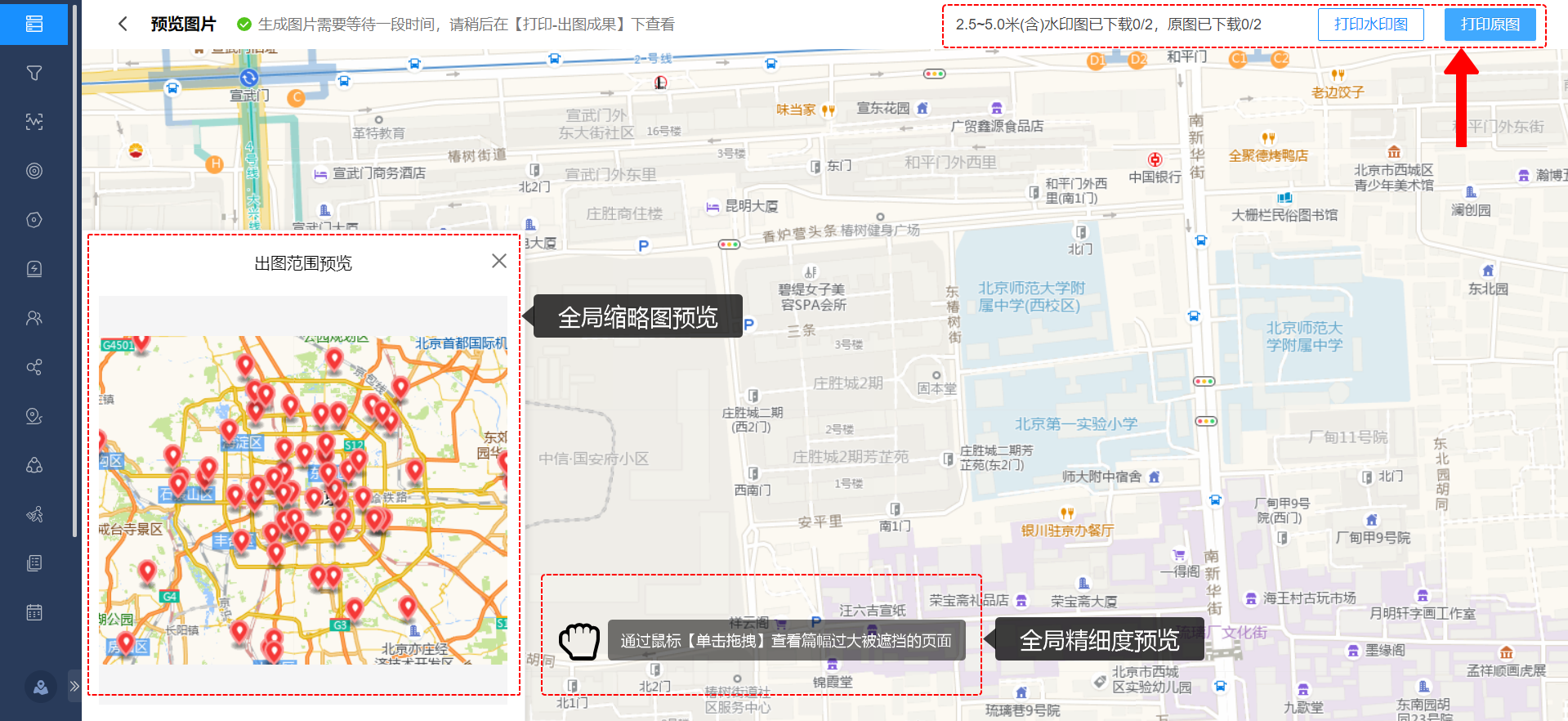Click the 碧缇女子美容SPA会所 label
This screenshot has width=1568, height=721.
pyautogui.click(x=811, y=297)
